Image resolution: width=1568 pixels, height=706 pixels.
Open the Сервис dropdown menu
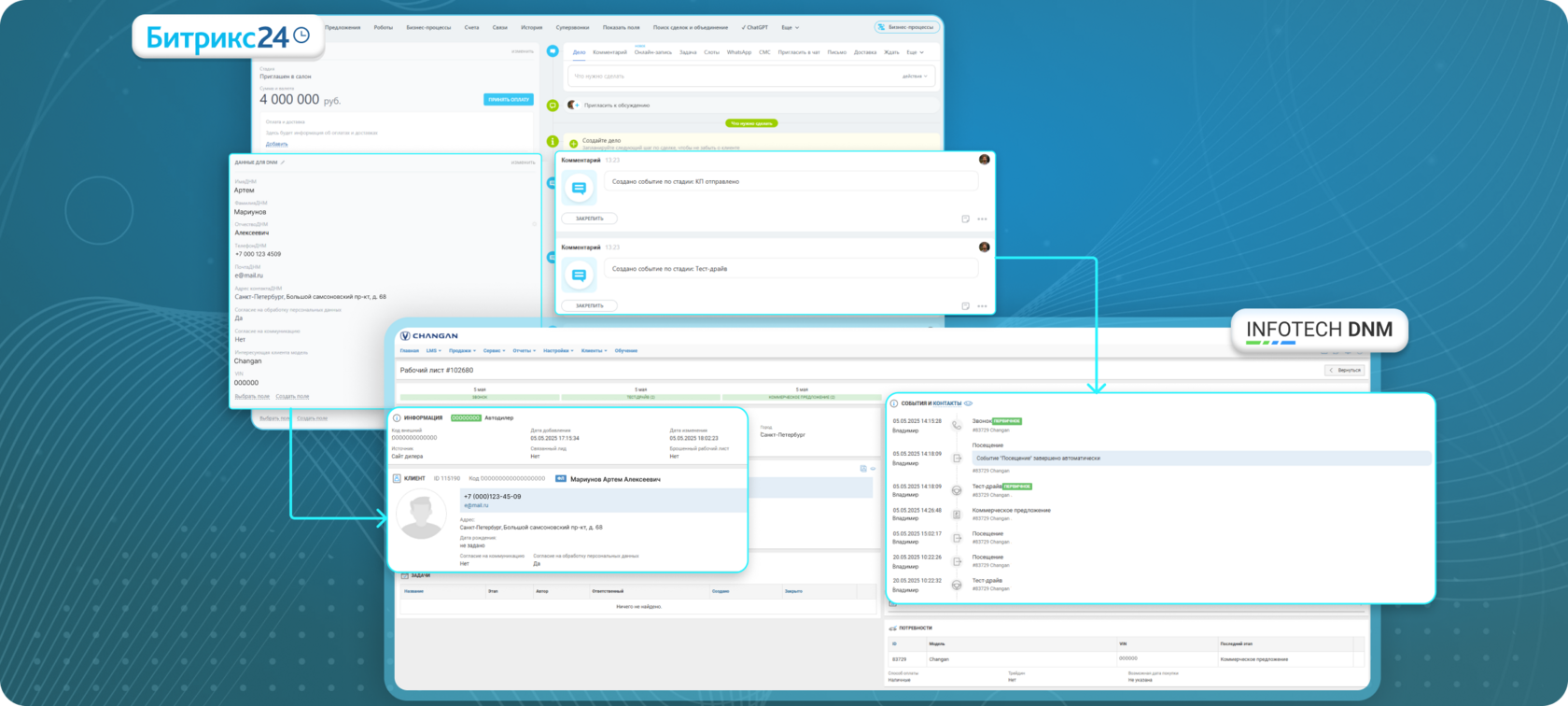click(494, 351)
